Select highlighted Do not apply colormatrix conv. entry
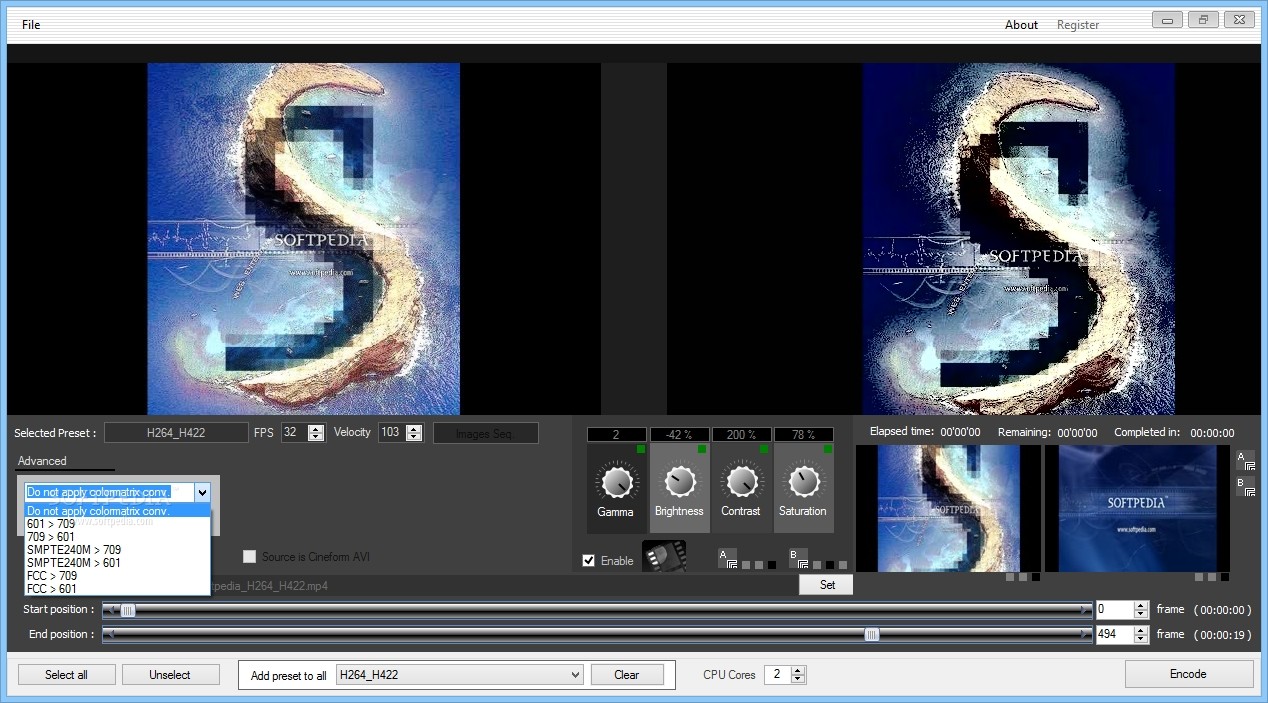Image resolution: width=1268 pixels, height=703 pixels. [x=118, y=511]
